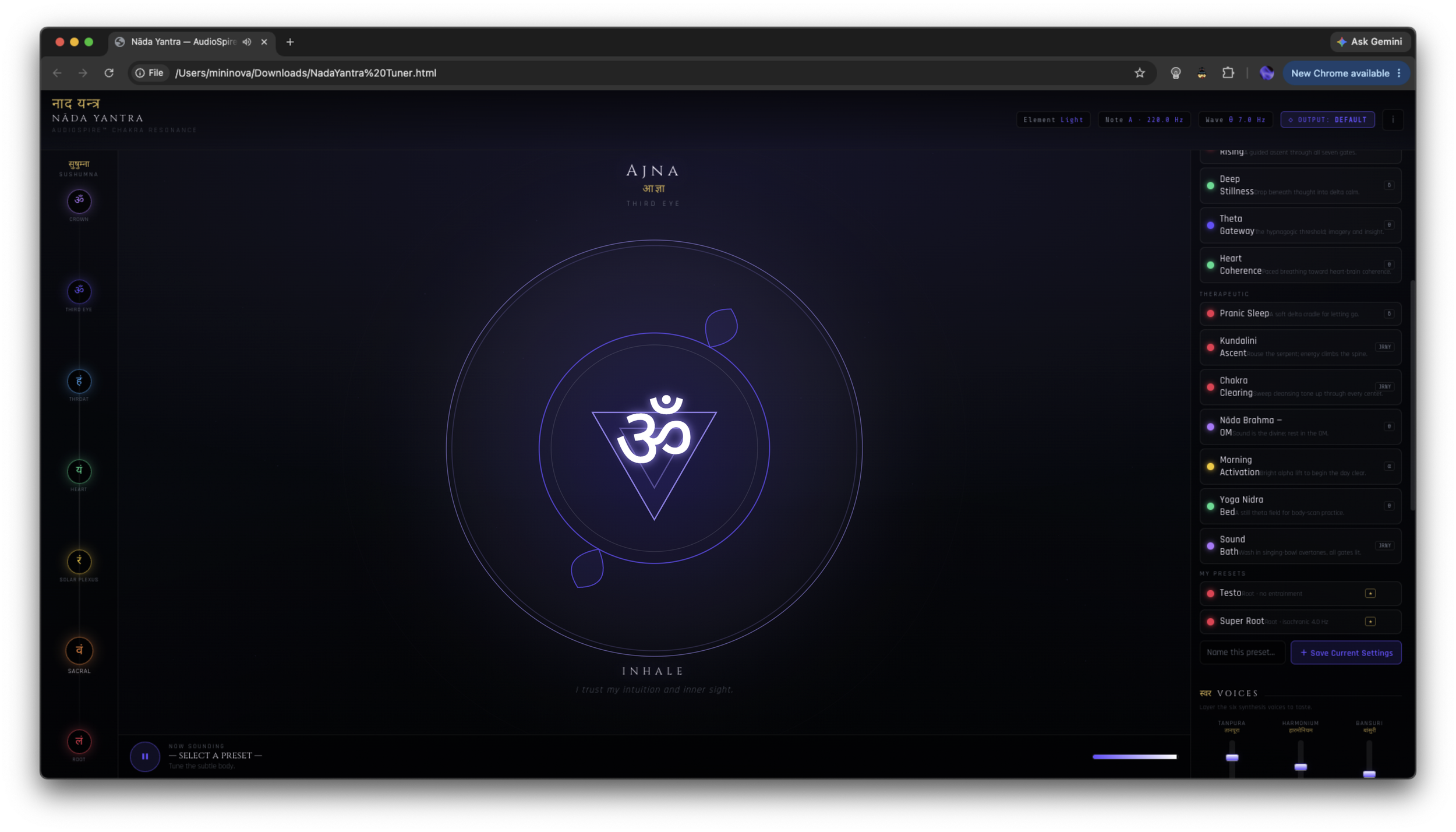Click the Ask Gemini button
The image size is (1456, 832).
click(1370, 42)
